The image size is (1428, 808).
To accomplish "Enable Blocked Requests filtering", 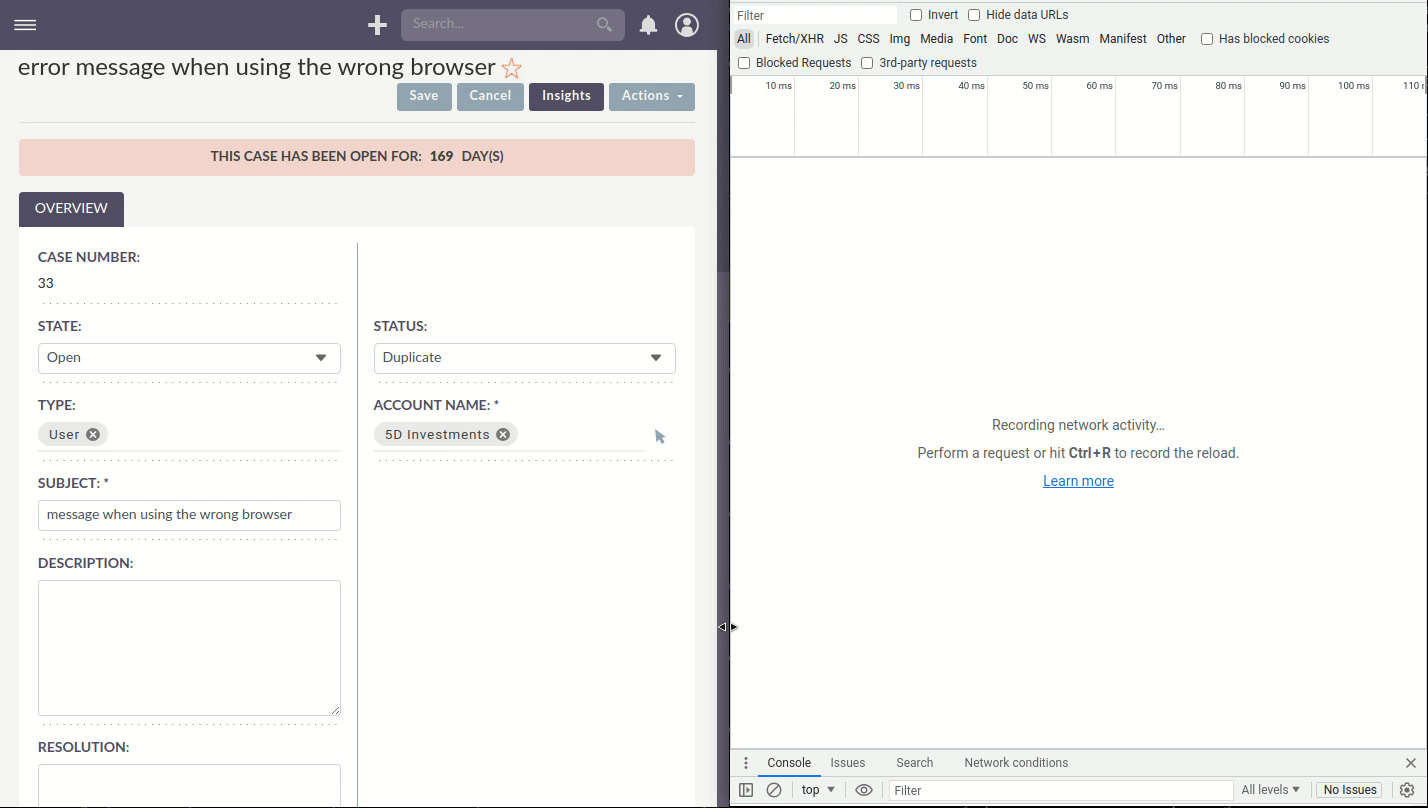I will [744, 62].
